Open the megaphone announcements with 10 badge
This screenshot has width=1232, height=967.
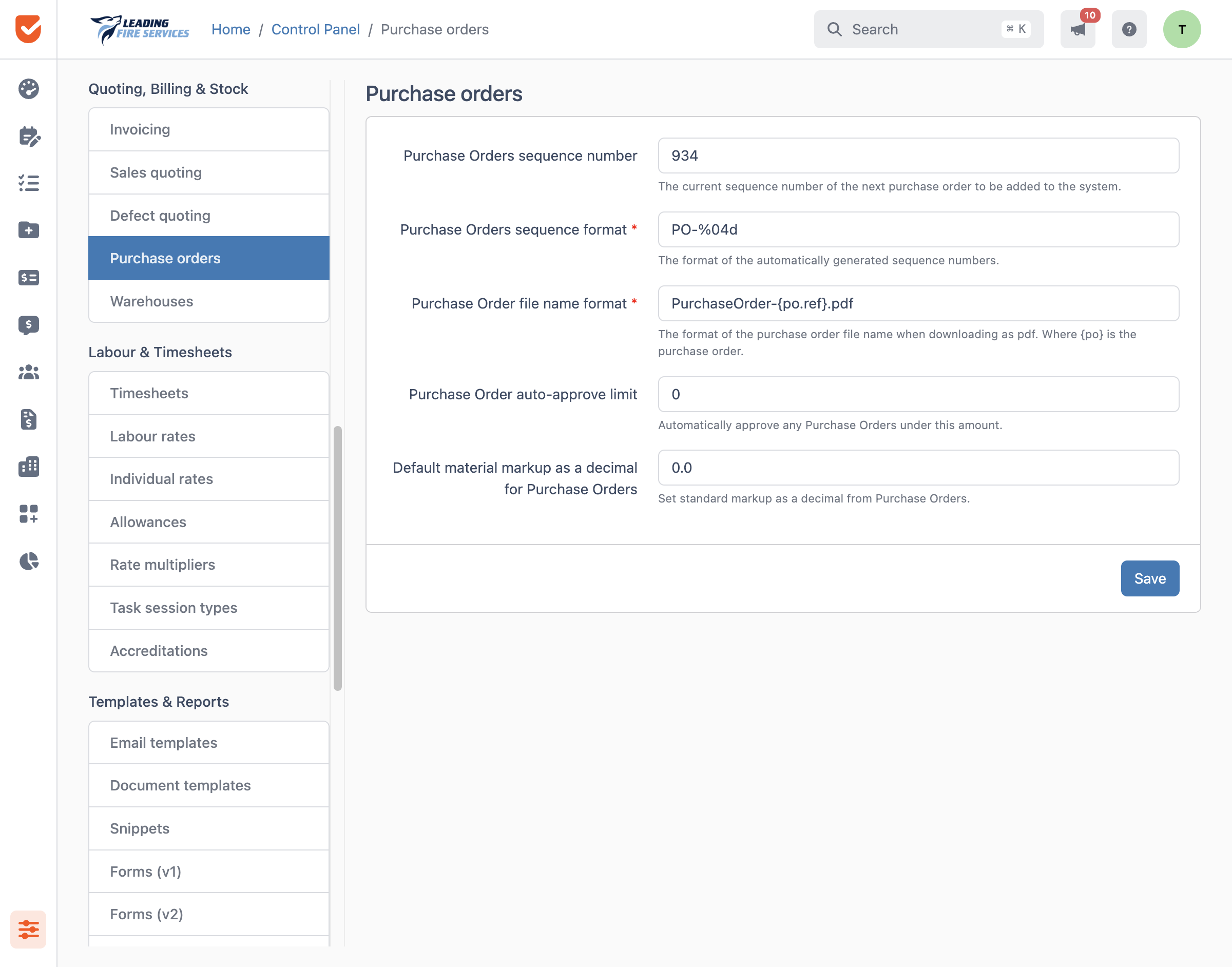point(1078,29)
